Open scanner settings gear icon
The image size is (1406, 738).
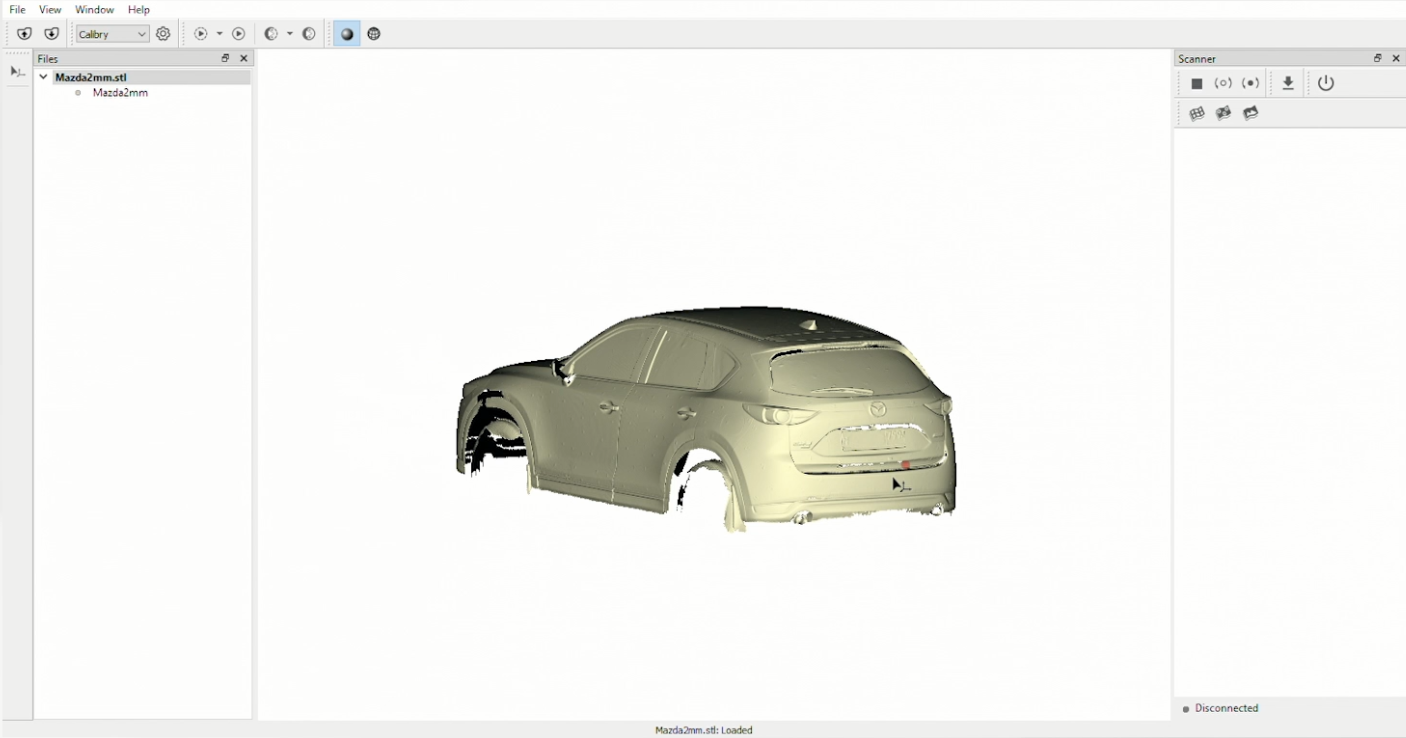coord(164,34)
